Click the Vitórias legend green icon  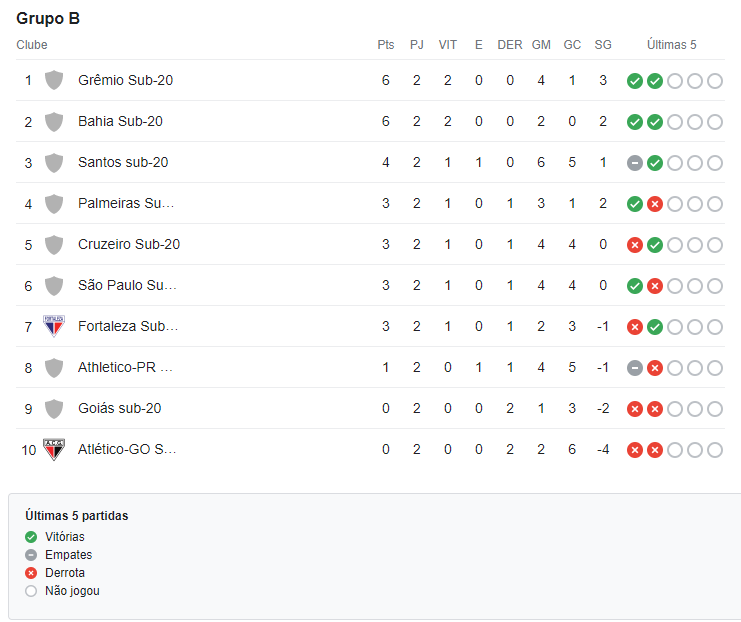click(31, 537)
